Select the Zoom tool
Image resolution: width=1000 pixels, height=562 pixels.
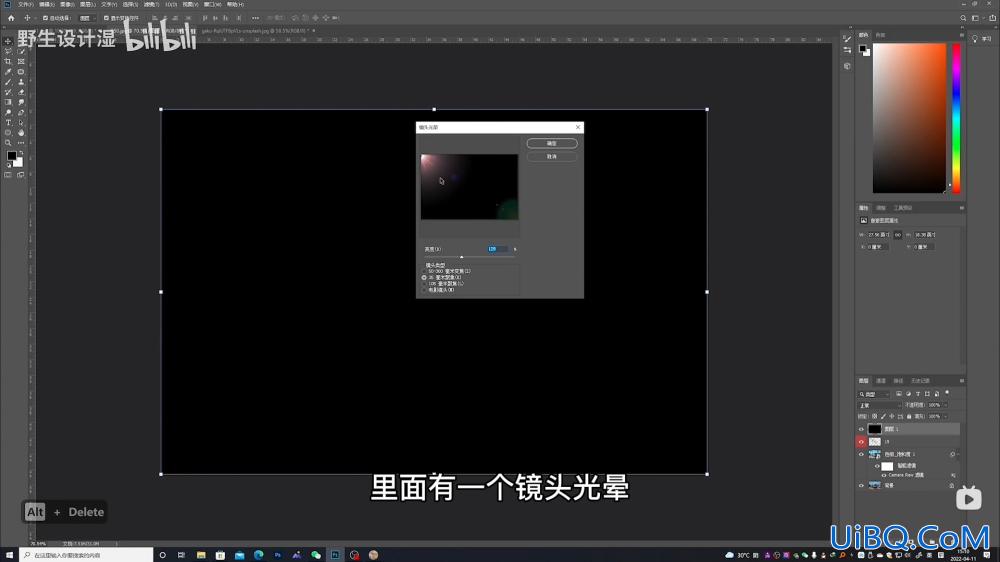8,143
